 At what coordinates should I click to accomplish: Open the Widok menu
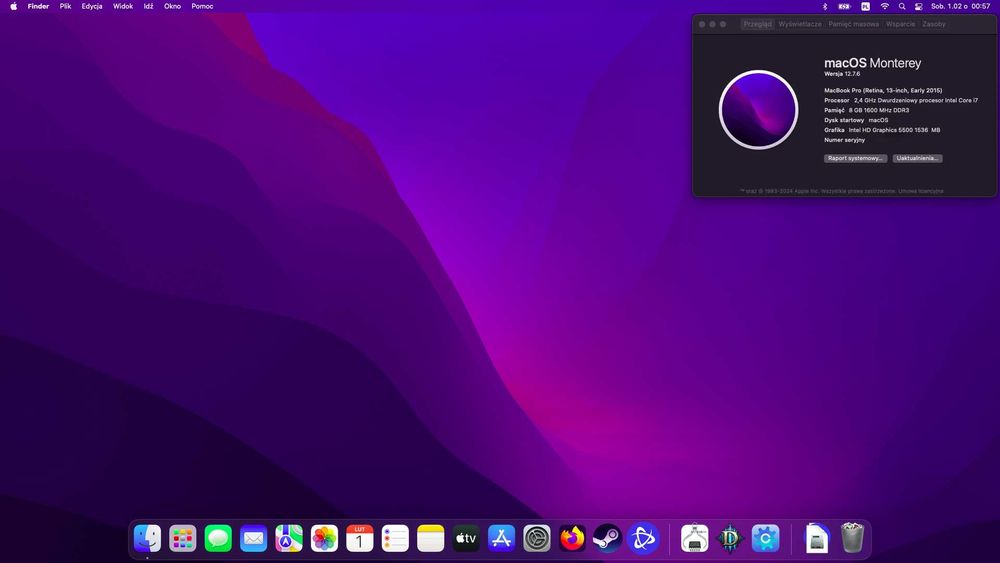click(x=122, y=6)
